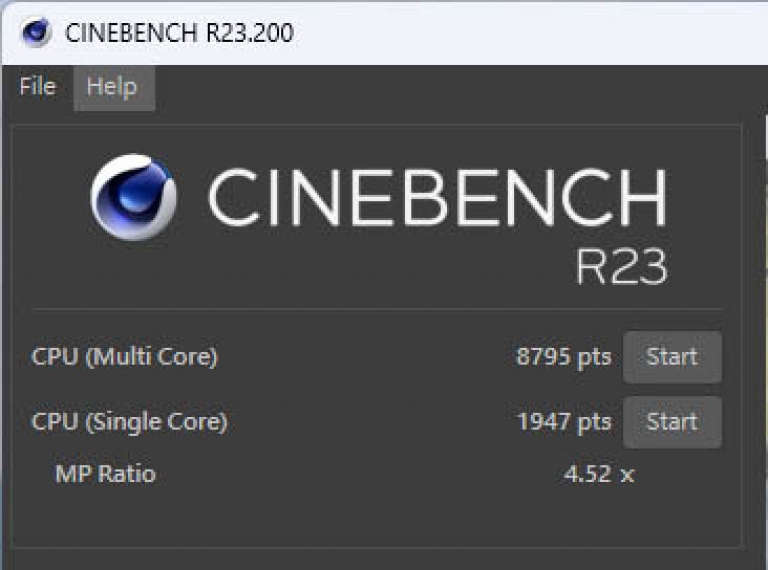The width and height of the screenshot is (768, 570).
Task: Click the 4.52 x ratio value
Action: 599,474
